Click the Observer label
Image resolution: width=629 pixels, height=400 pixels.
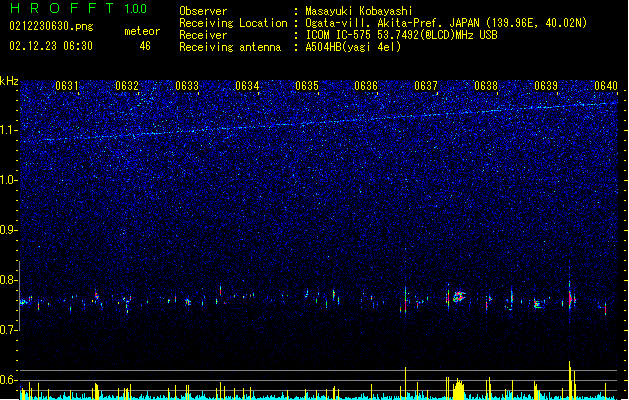click(x=203, y=11)
